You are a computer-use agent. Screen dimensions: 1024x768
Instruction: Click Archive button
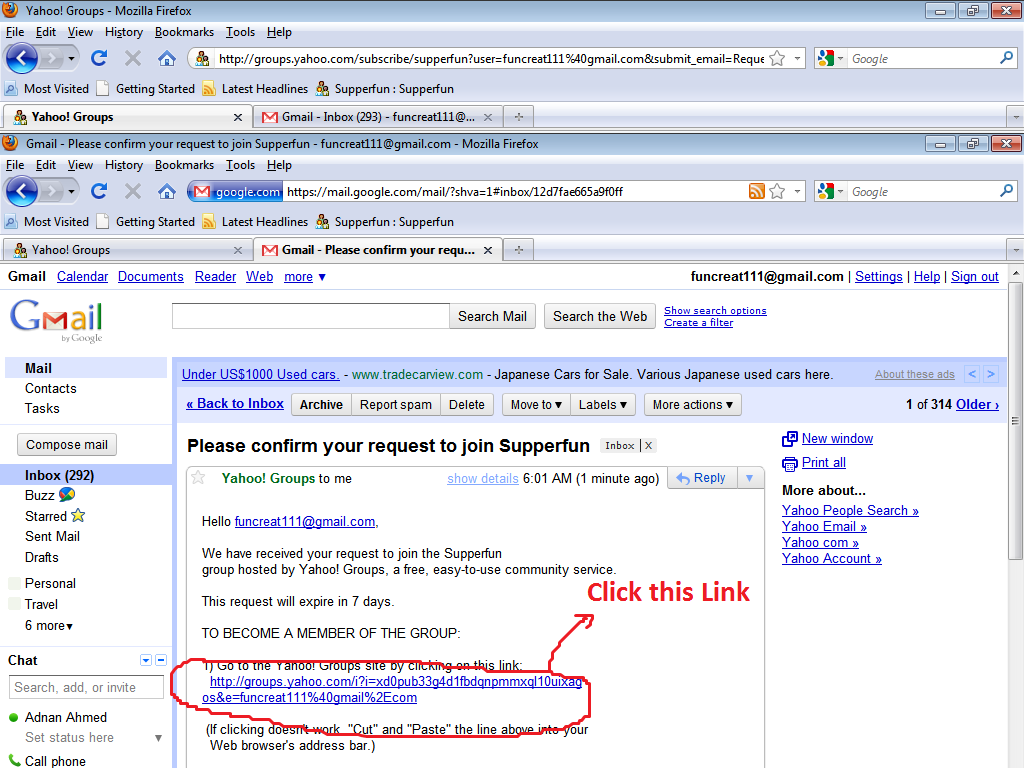(321, 404)
